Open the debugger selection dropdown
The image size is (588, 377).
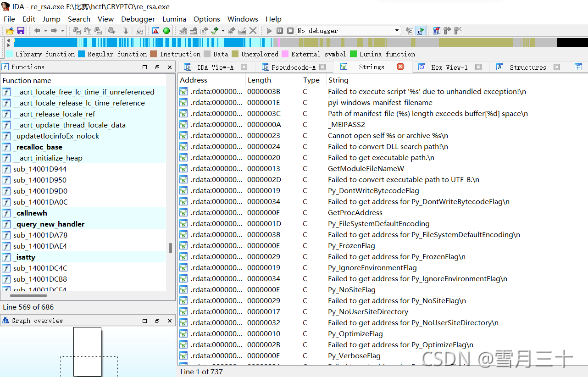pos(397,30)
